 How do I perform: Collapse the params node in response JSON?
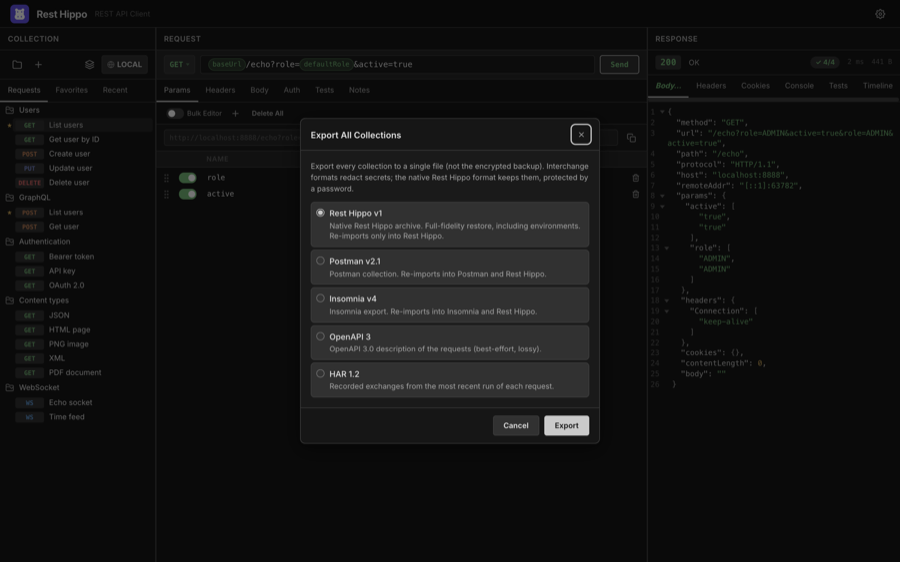point(662,196)
